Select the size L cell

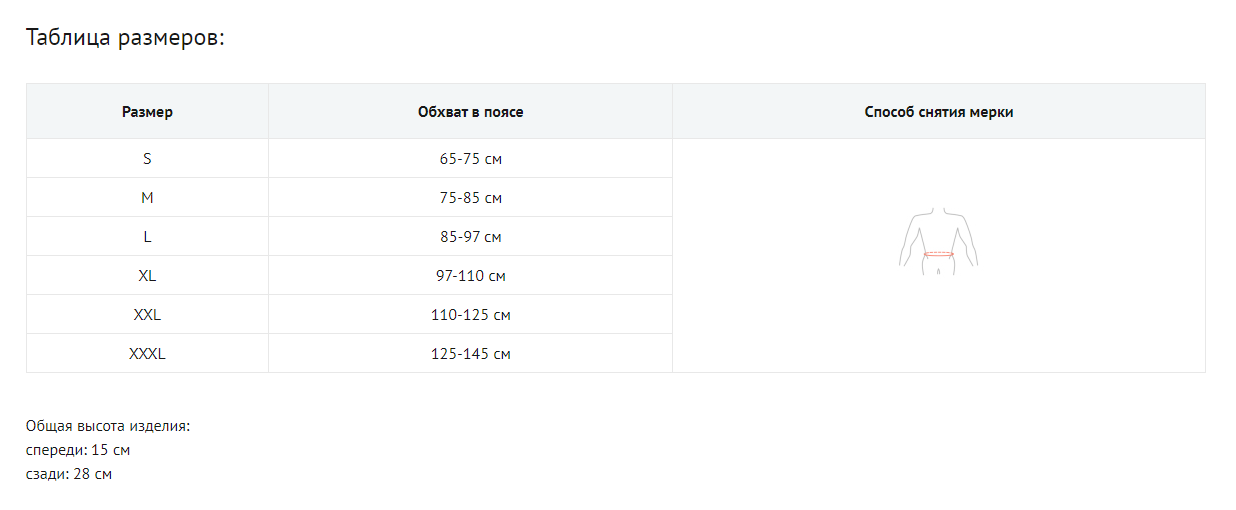[x=147, y=237]
